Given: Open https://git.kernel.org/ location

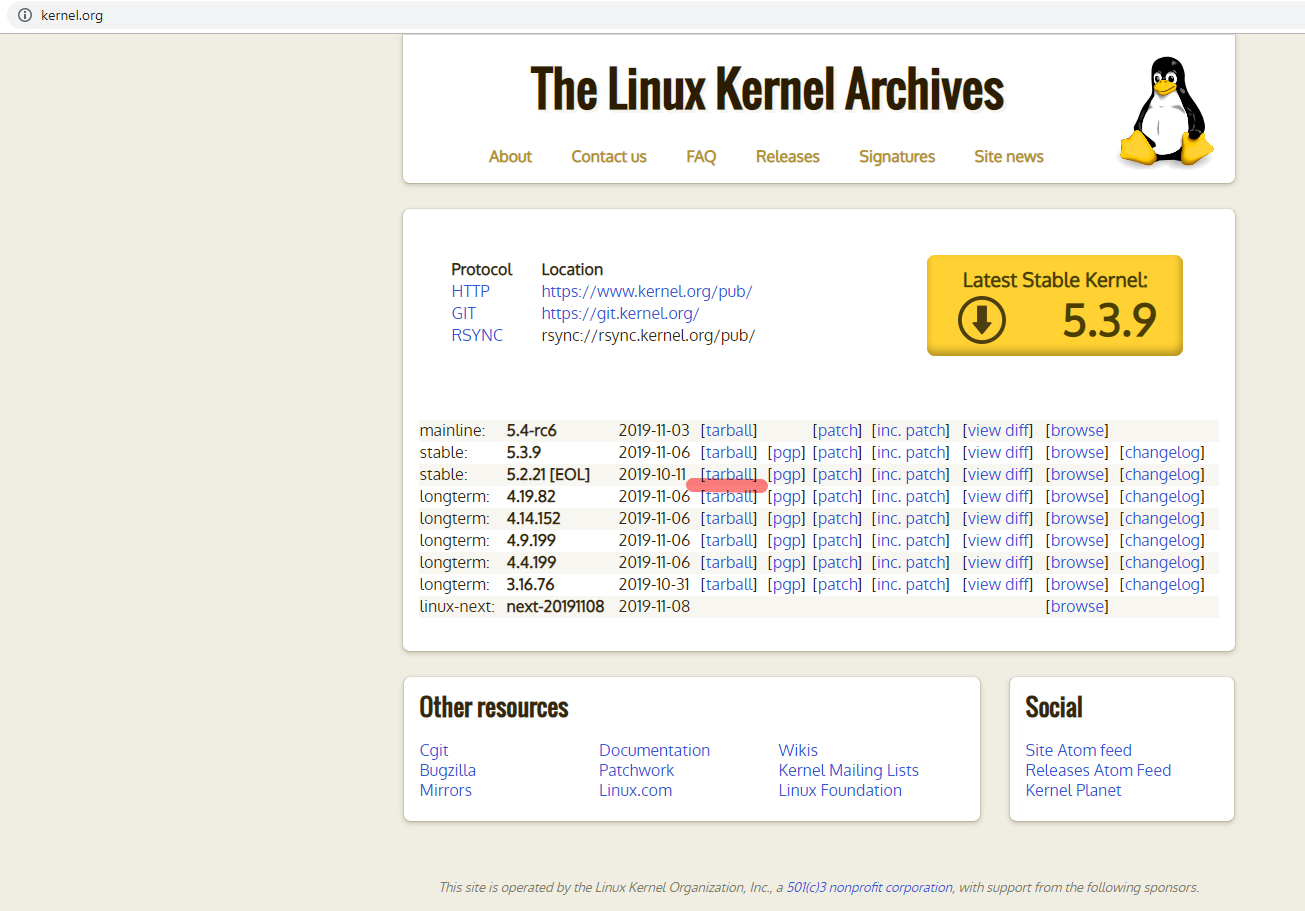Looking at the screenshot, I should pos(620,313).
